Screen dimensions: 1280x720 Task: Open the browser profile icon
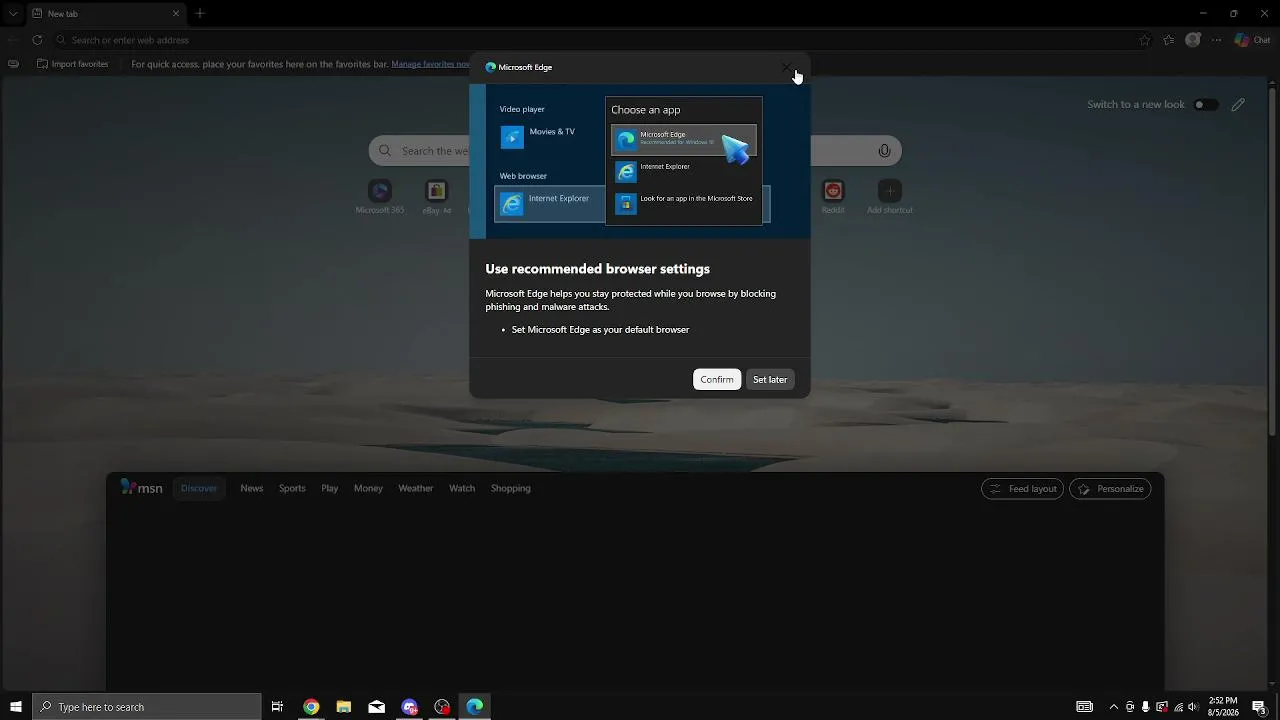(1193, 40)
